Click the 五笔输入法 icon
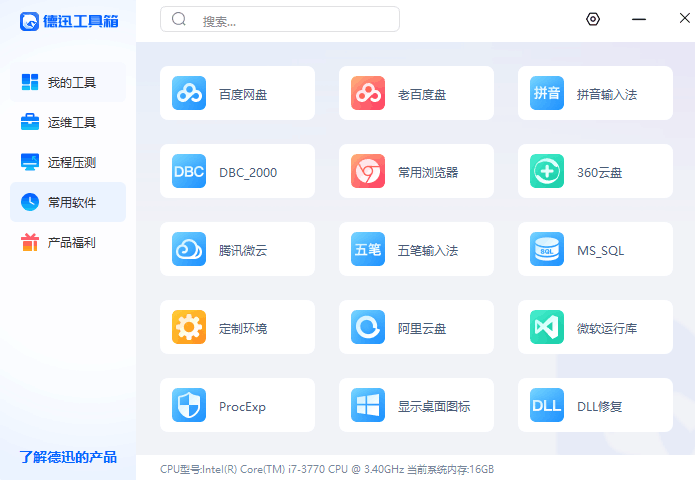The height and width of the screenshot is (480, 695). click(x=367, y=250)
